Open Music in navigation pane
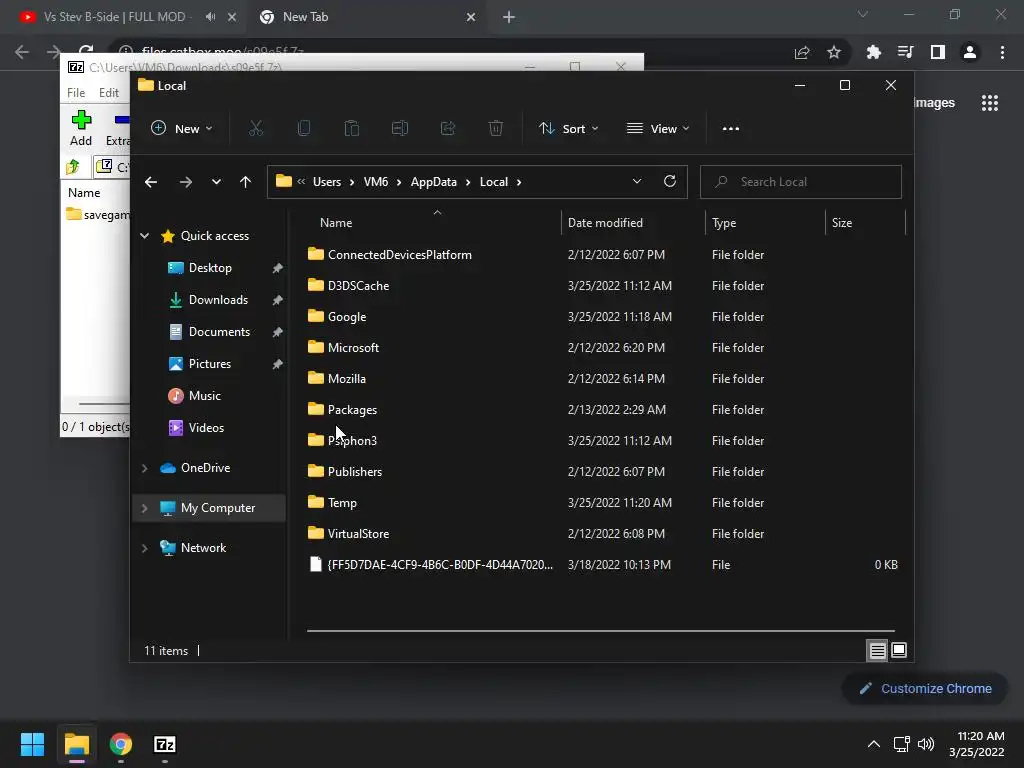Viewport: 1024px width, 768px height. pos(204,396)
